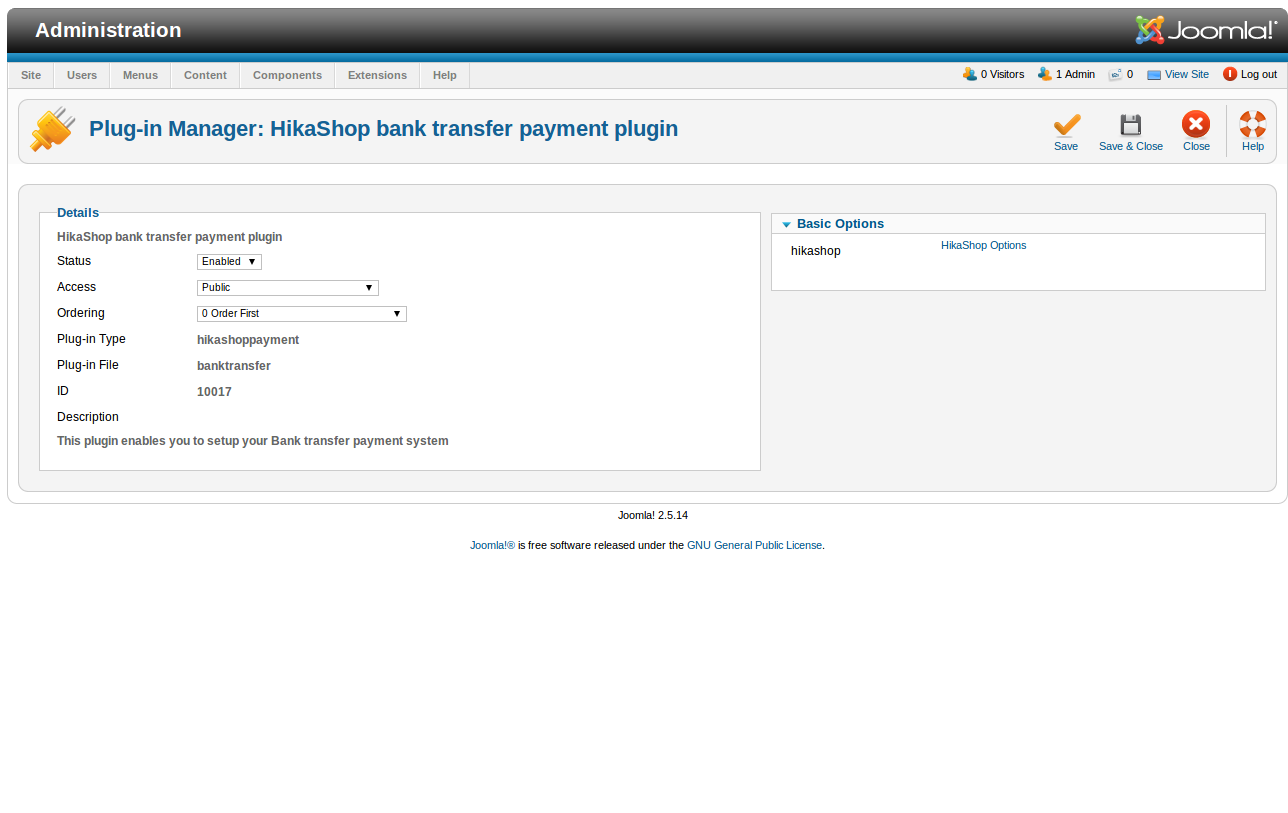The image size is (1288, 813).
Task: Click the Visitors people icon
Action: tap(970, 74)
